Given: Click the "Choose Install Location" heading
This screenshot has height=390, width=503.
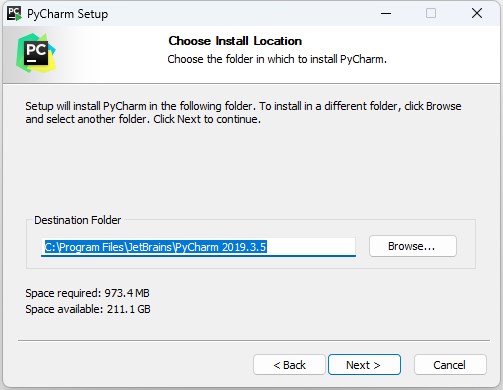Looking at the screenshot, I should tap(235, 41).
